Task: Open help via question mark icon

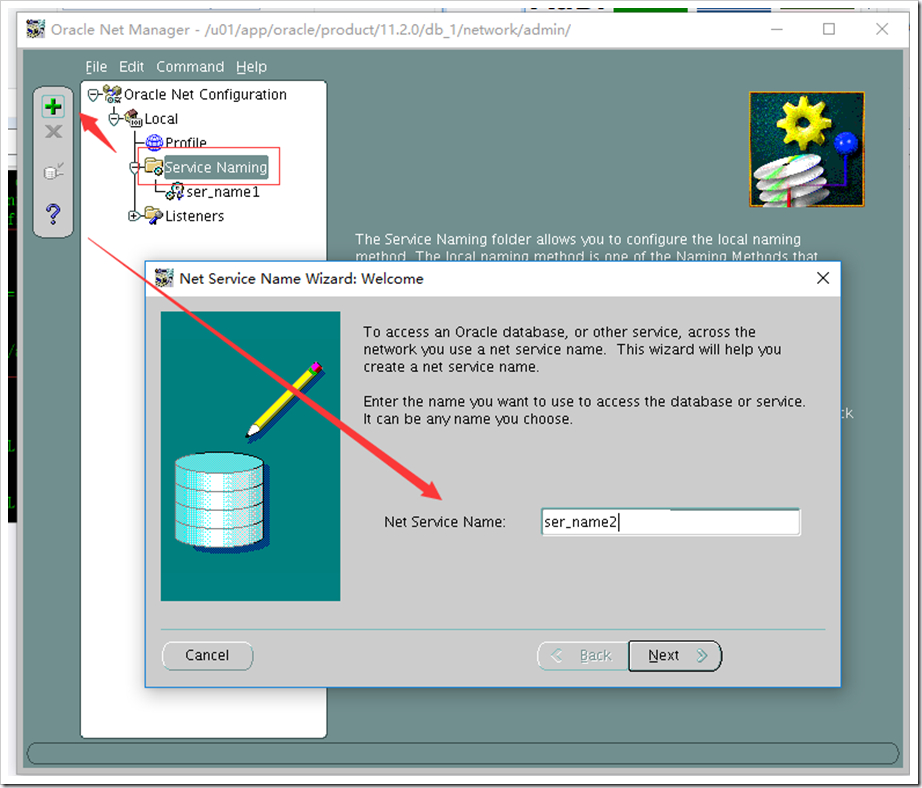Action: 53,214
